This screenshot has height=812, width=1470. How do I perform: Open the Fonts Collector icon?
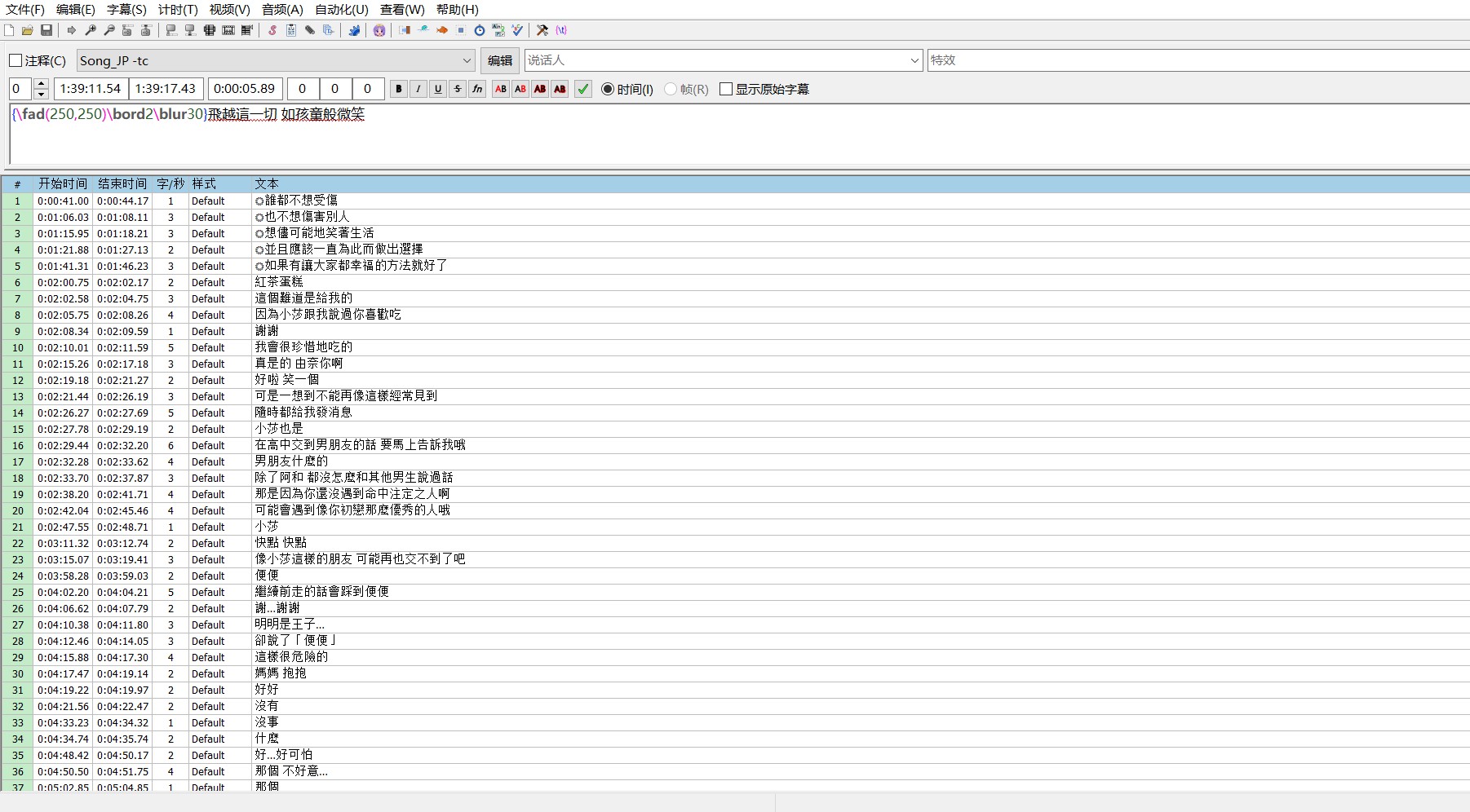(328, 30)
